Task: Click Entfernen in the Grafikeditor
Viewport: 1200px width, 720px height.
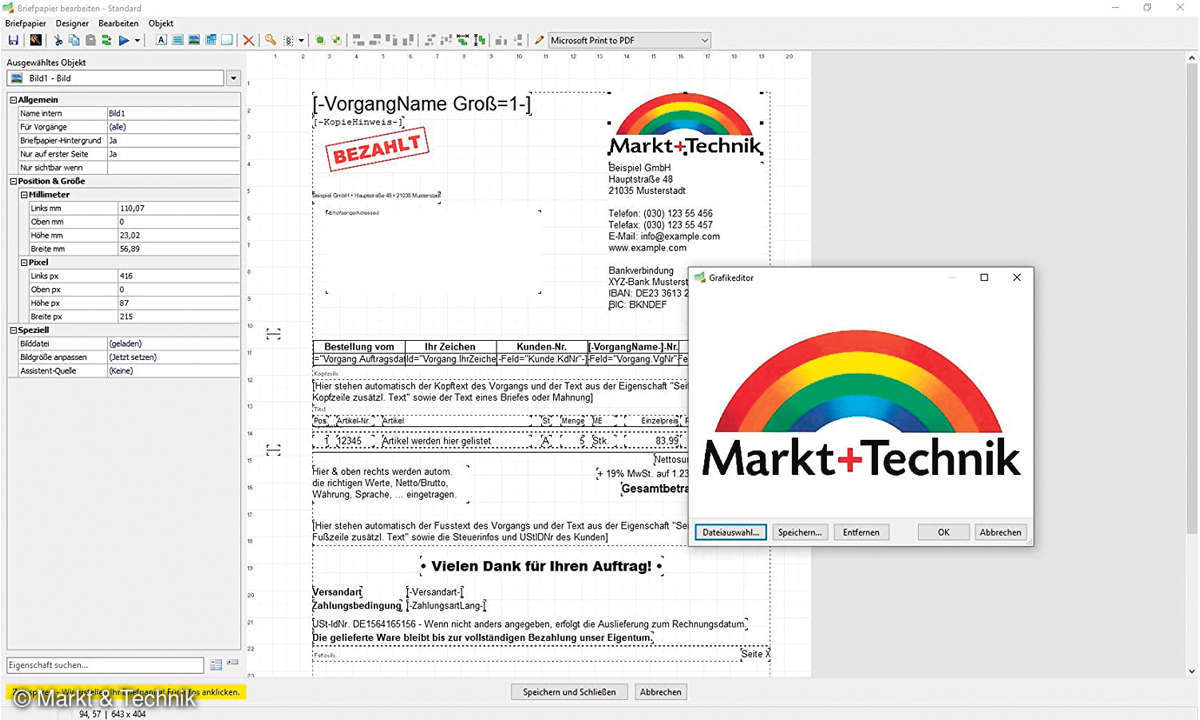Action: coord(861,532)
